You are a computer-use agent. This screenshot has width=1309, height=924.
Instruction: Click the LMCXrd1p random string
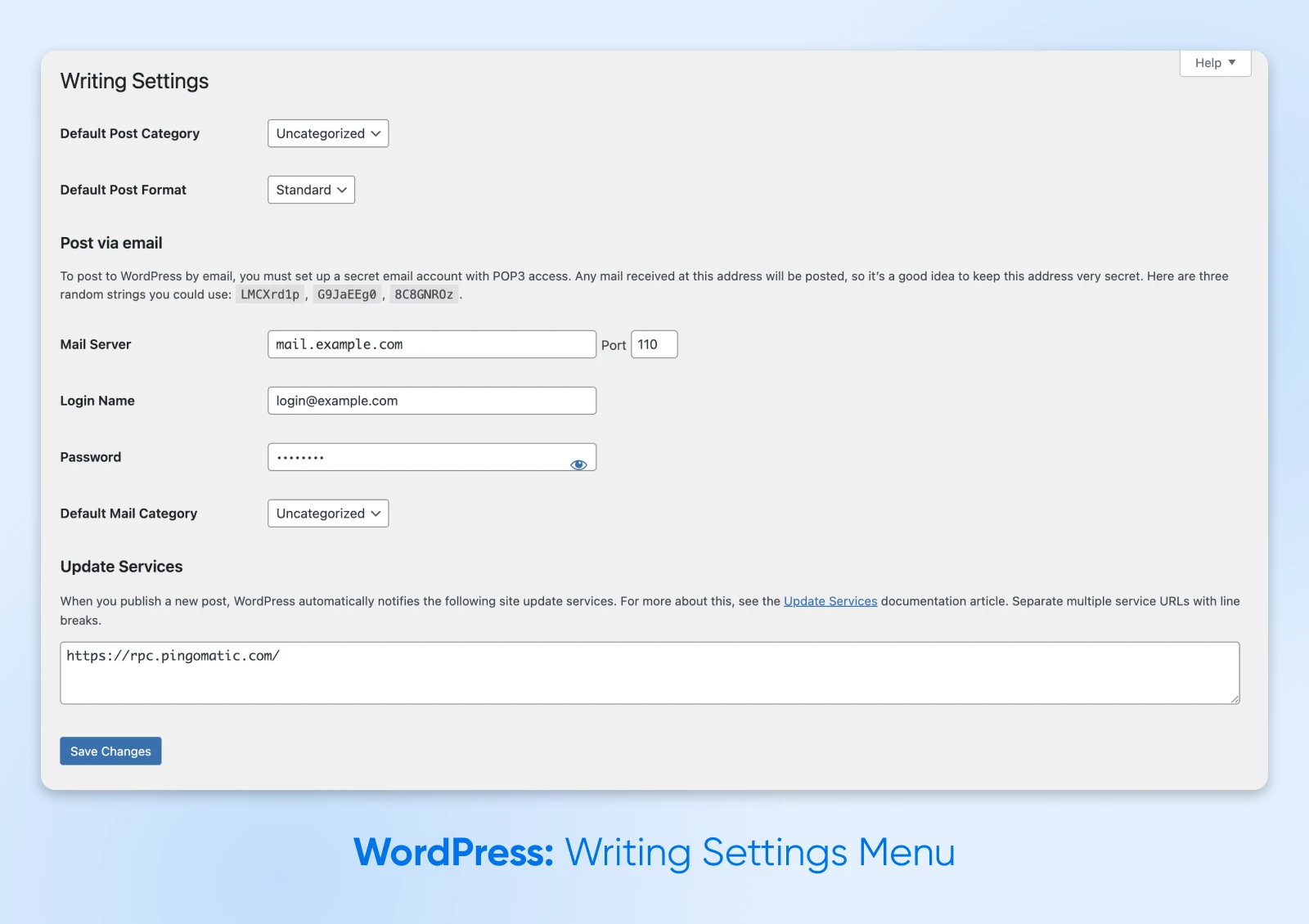270,294
